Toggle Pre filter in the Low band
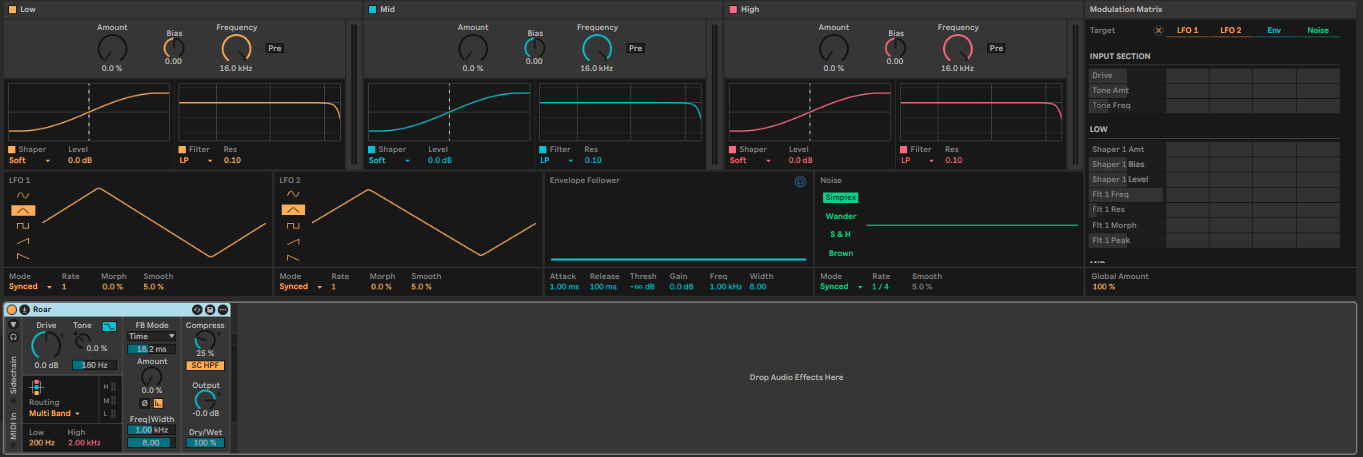This screenshot has height=457, width=1363. pos(275,48)
